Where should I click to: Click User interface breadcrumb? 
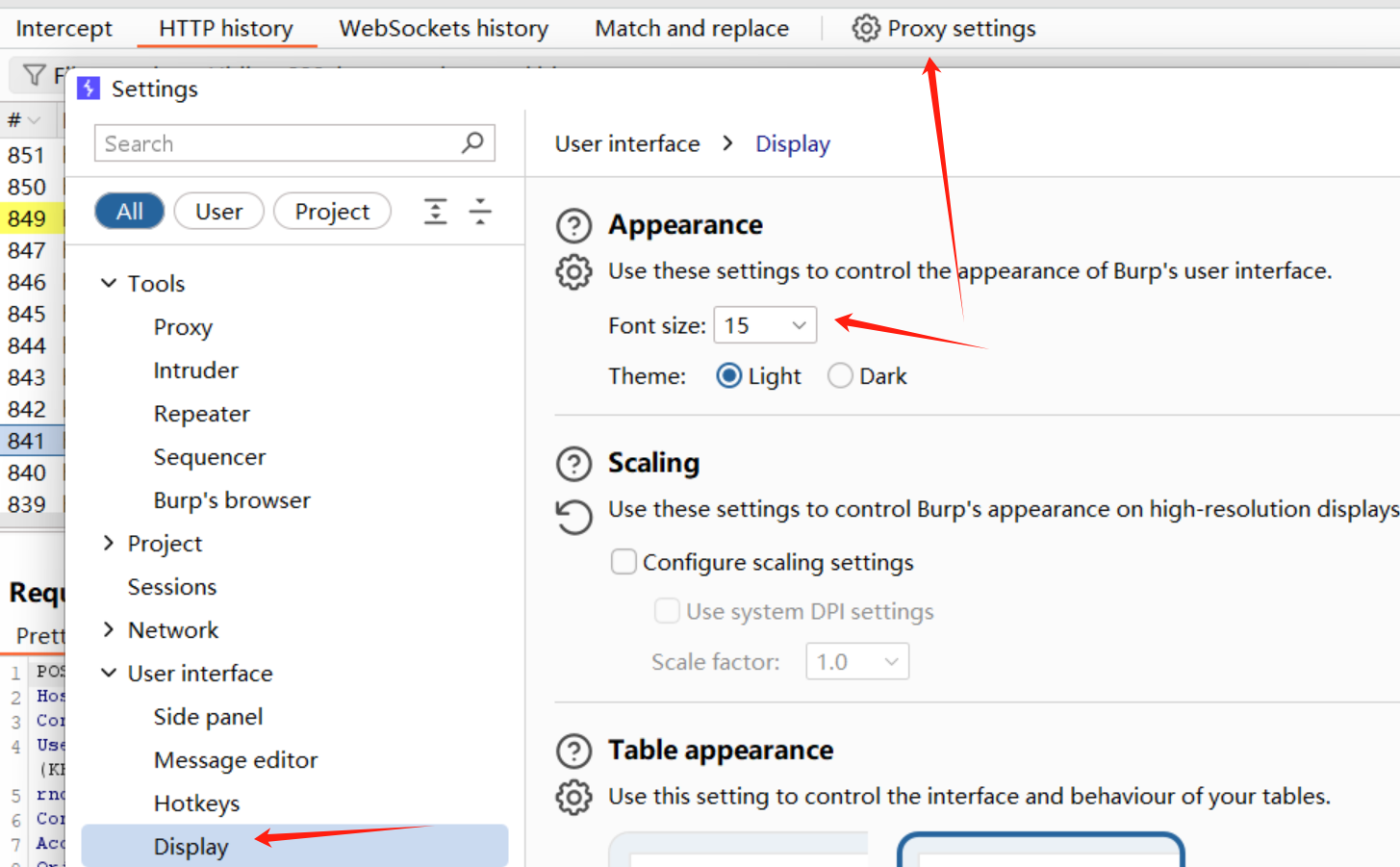[627, 143]
